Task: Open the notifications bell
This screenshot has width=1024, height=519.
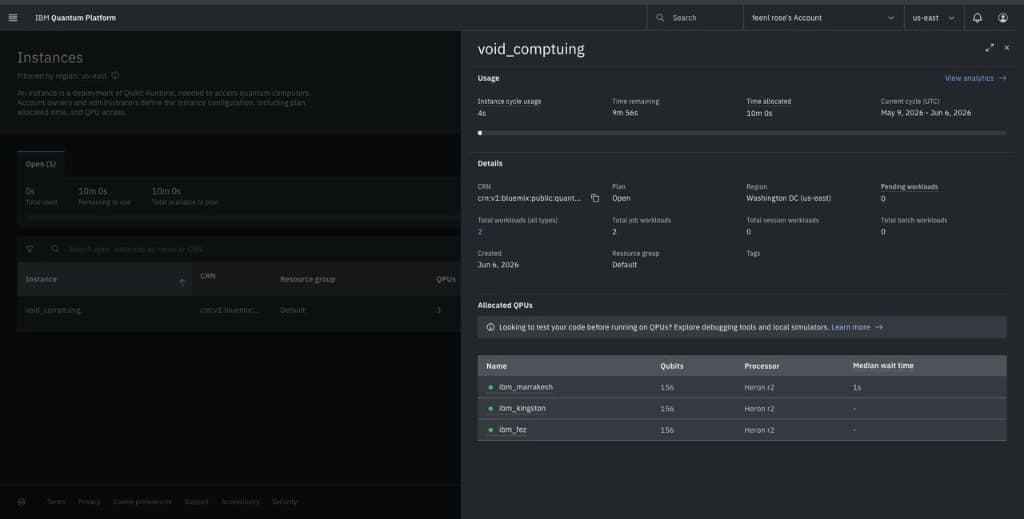Action: coord(977,18)
